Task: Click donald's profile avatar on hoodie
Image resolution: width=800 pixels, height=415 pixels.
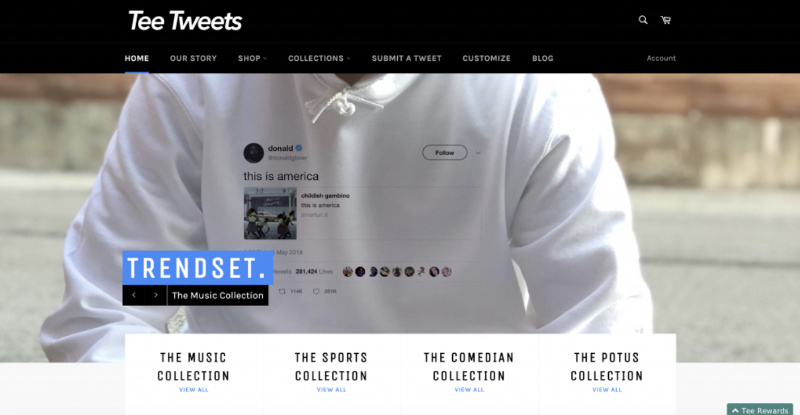Action: 253,153
